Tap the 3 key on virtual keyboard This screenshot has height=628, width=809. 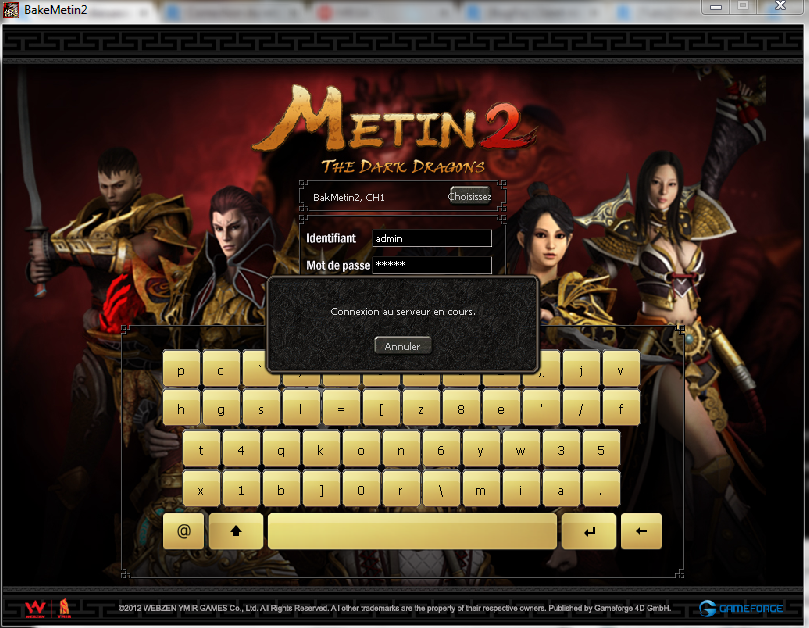coord(561,450)
